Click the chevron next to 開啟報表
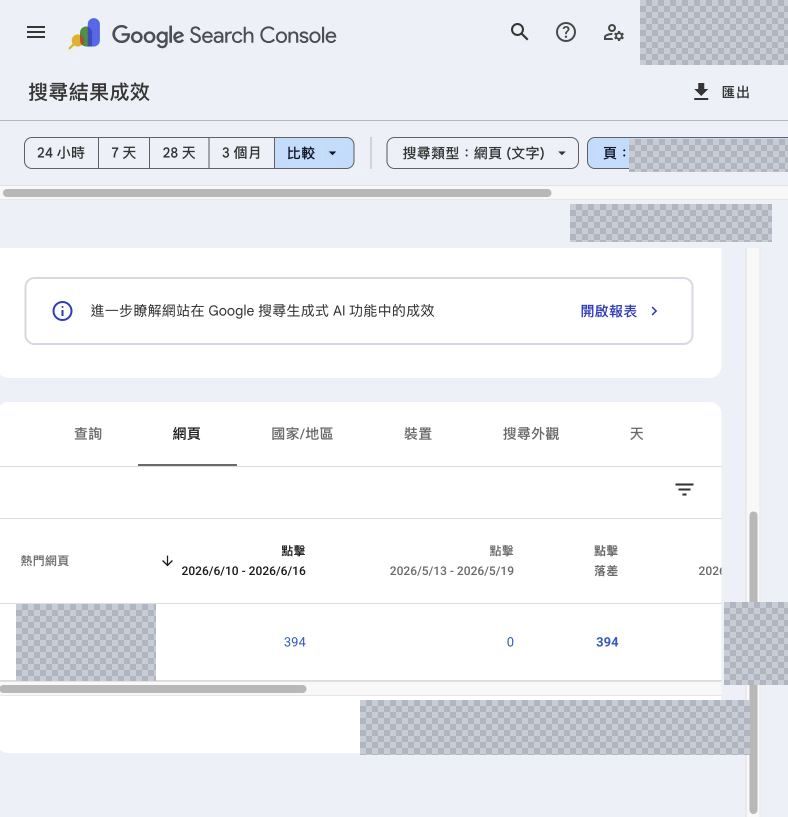This screenshot has height=817, width=788. (654, 311)
